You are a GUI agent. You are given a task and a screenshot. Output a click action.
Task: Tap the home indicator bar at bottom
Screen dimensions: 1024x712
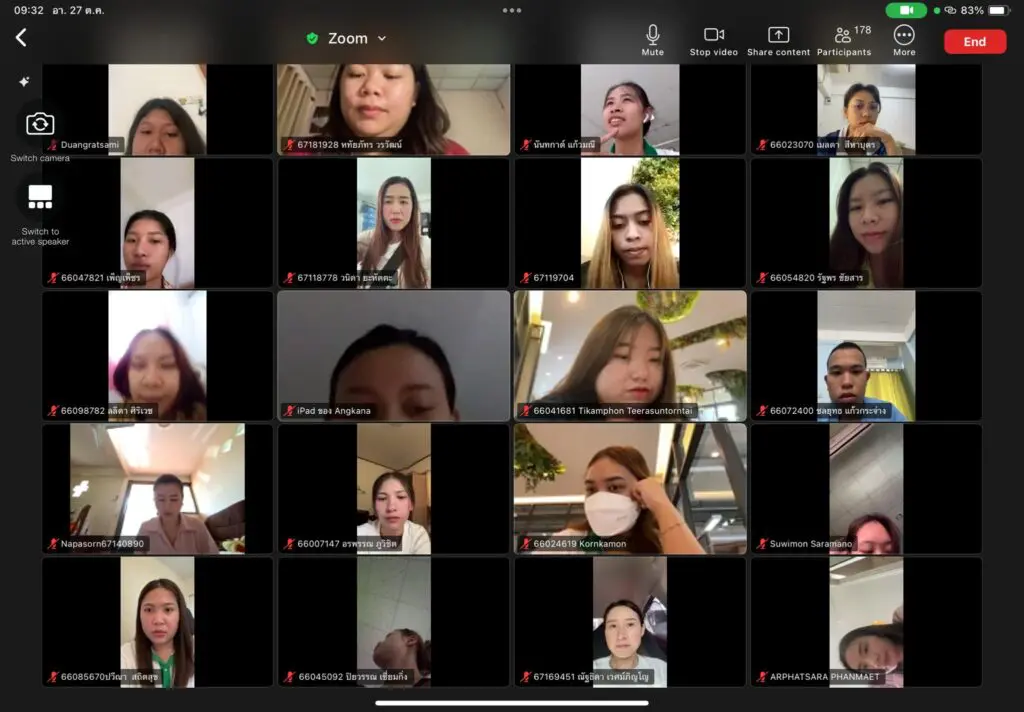tap(512, 704)
